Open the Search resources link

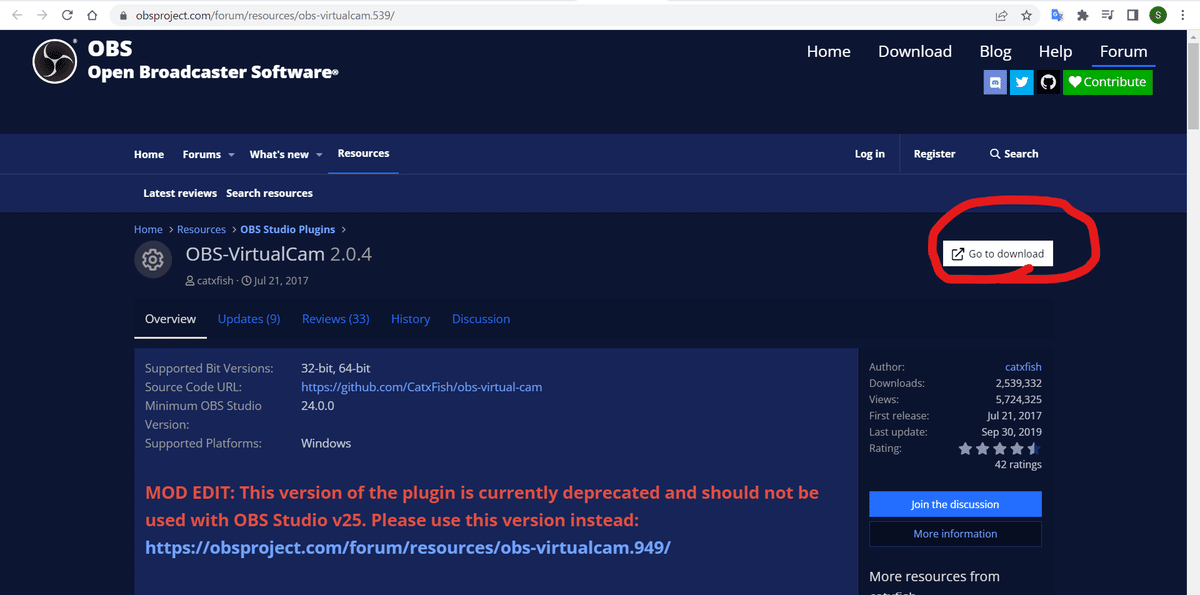269,193
